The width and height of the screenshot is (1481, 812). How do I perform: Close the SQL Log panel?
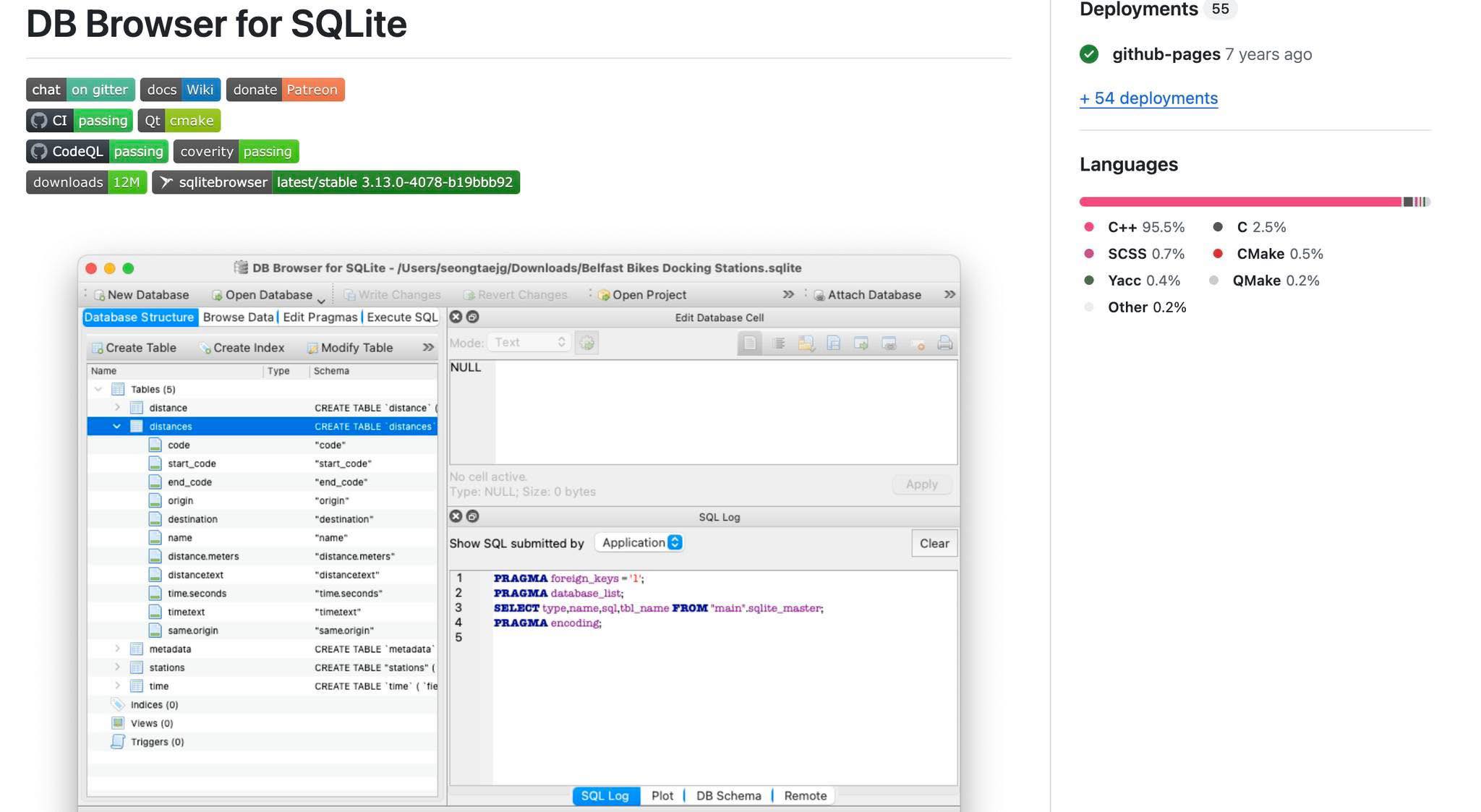click(456, 516)
